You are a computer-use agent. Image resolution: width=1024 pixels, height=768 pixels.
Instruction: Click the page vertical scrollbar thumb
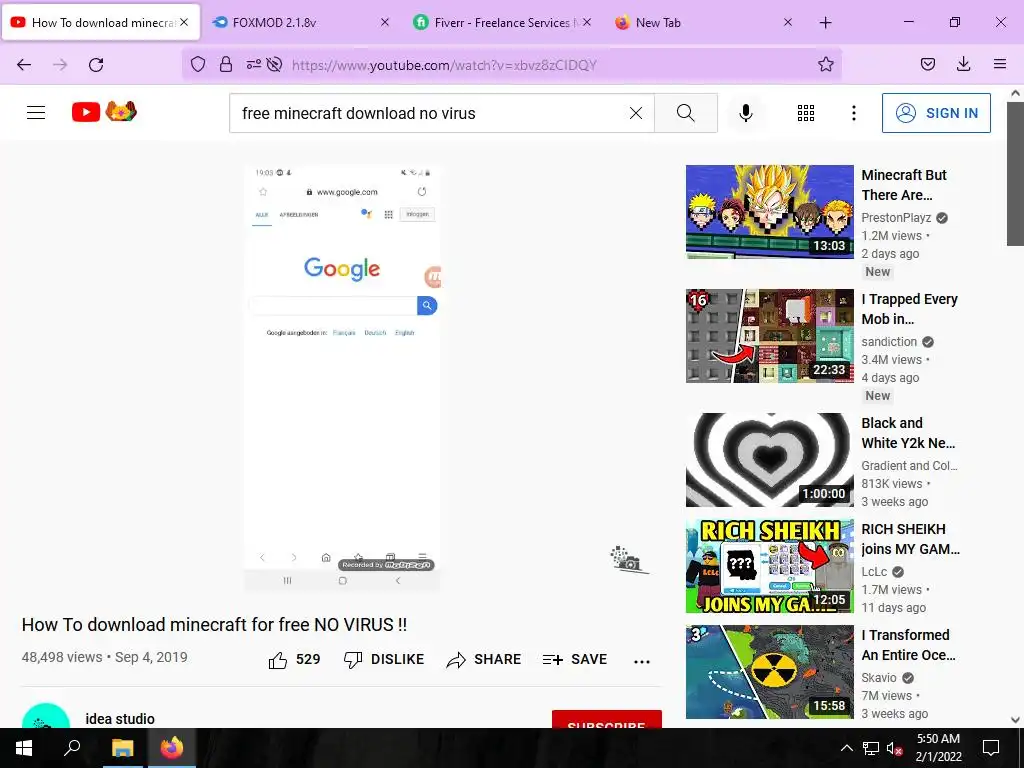point(1015,172)
